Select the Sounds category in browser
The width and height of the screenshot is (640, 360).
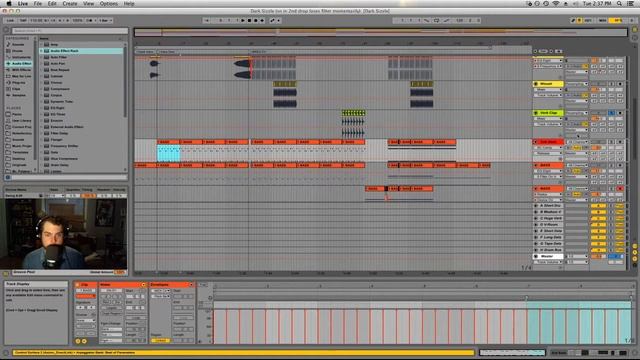[x=18, y=44]
